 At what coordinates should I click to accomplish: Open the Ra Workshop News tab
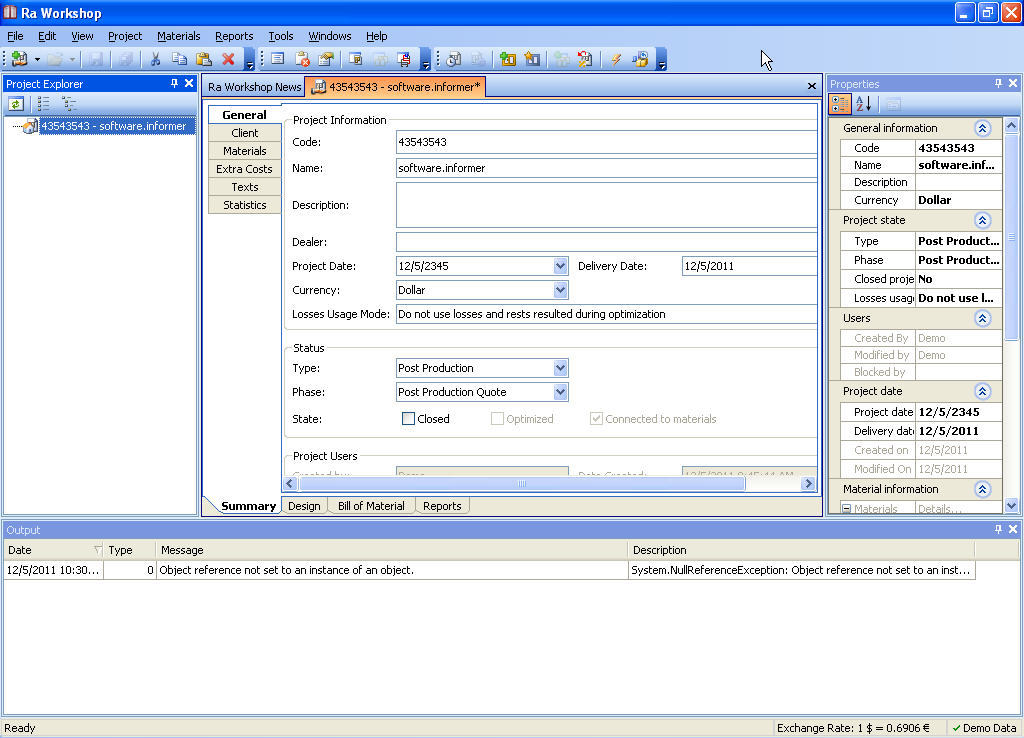coord(254,87)
